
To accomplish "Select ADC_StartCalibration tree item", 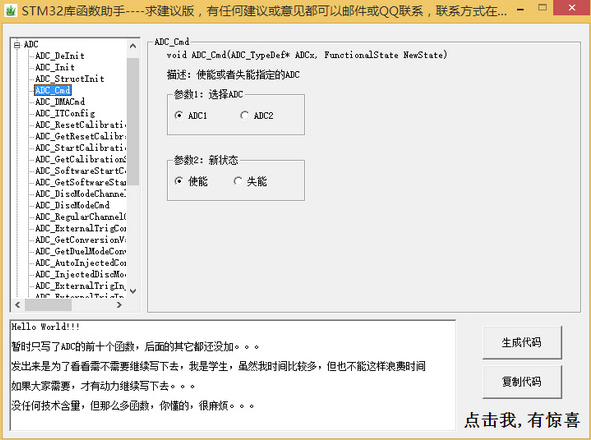I will point(80,148).
